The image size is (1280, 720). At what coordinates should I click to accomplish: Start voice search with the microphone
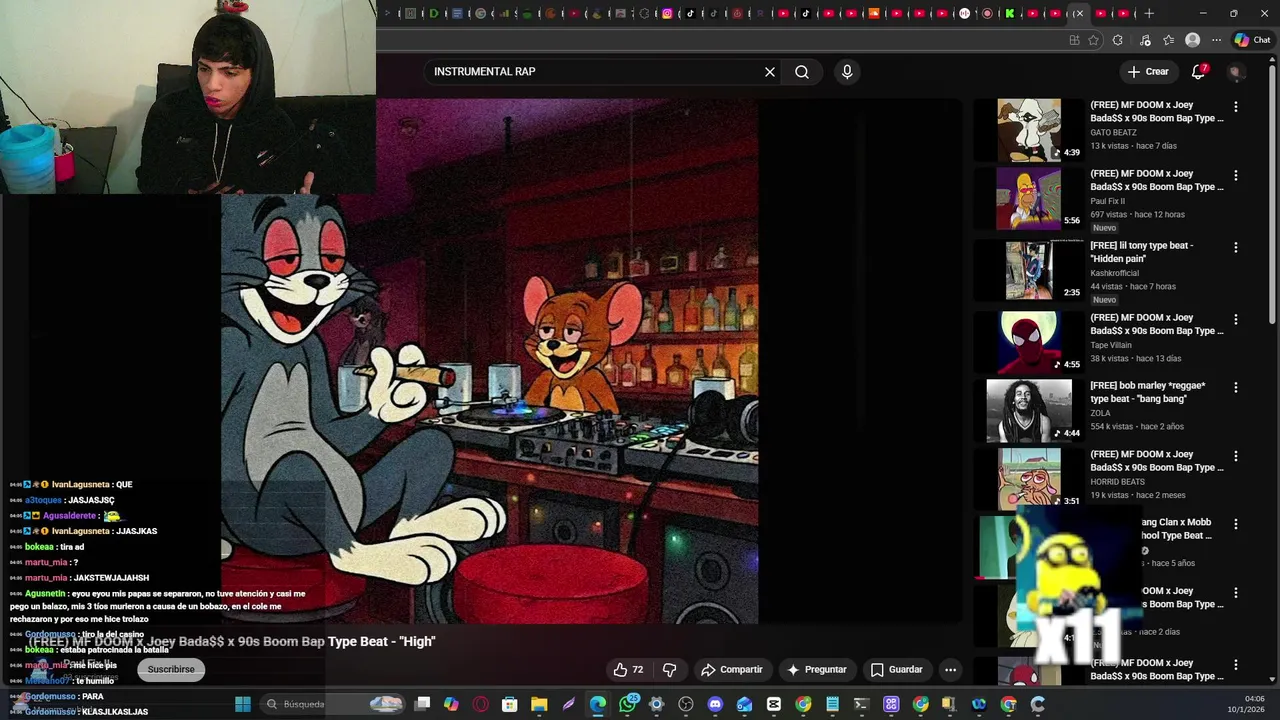pyautogui.click(x=847, y=72)
